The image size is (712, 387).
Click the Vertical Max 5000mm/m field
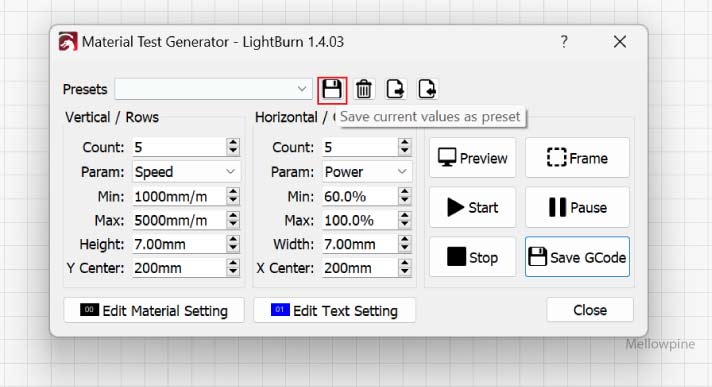click(x=179, y=220)
